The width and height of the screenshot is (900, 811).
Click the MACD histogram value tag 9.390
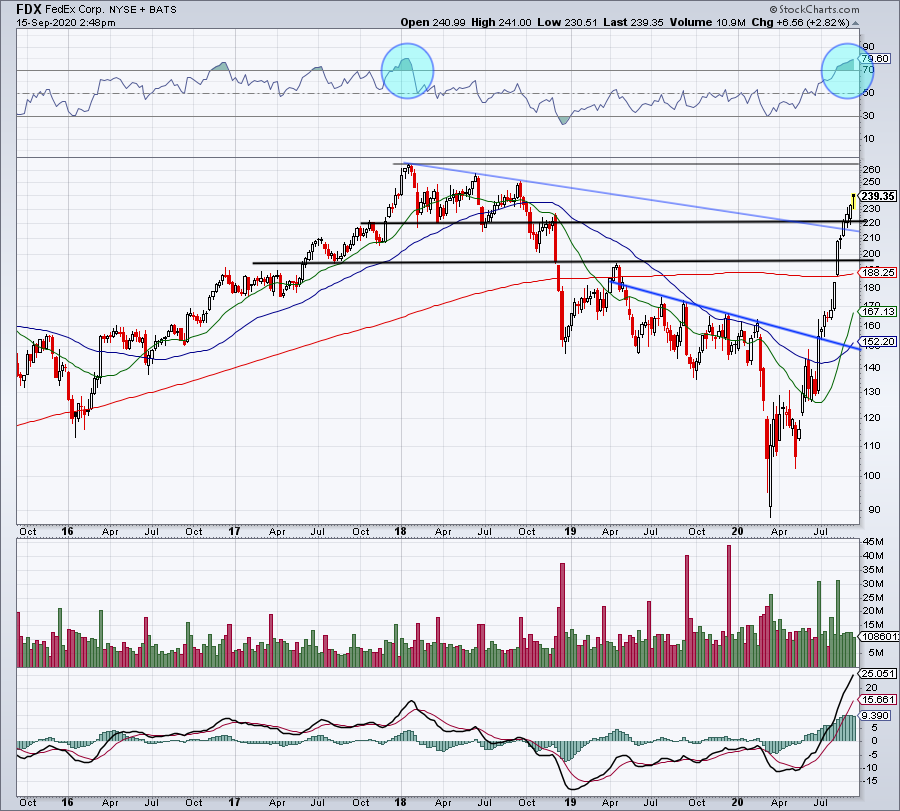tap(875, 716)
